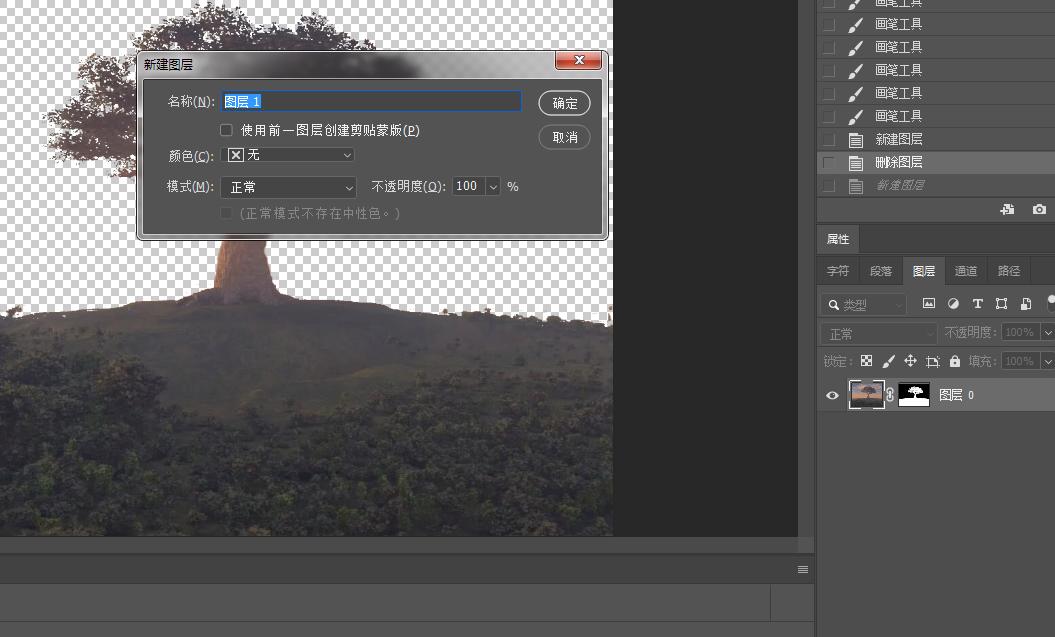The width and height of the screenshot is (1055, 637).
Task: Click the dialog opacity field showing 100
Action: tap(468, 186)
